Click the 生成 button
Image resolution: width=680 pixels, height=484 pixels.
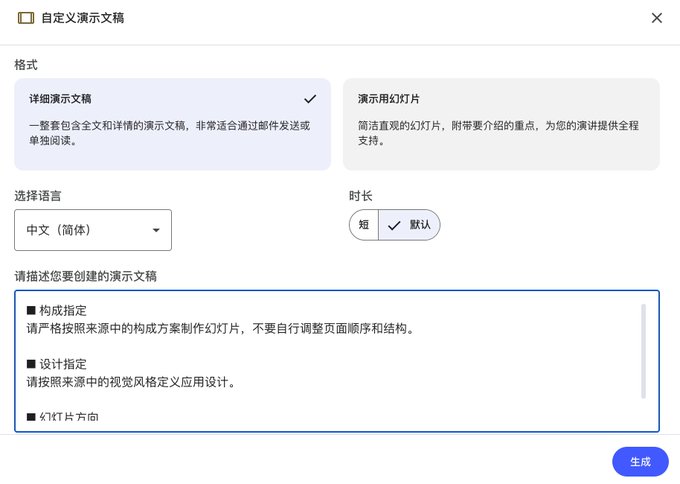640,462
